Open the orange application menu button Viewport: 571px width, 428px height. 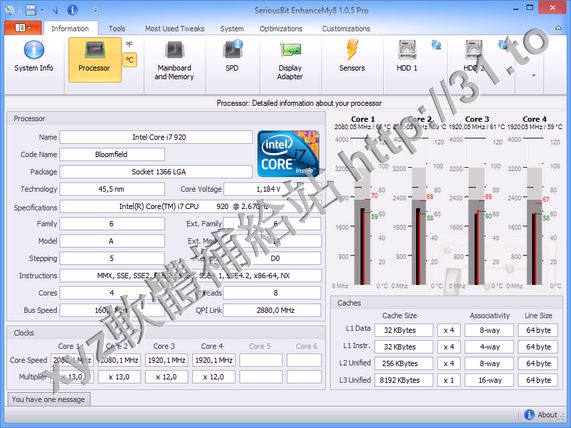tap(23, 28)
